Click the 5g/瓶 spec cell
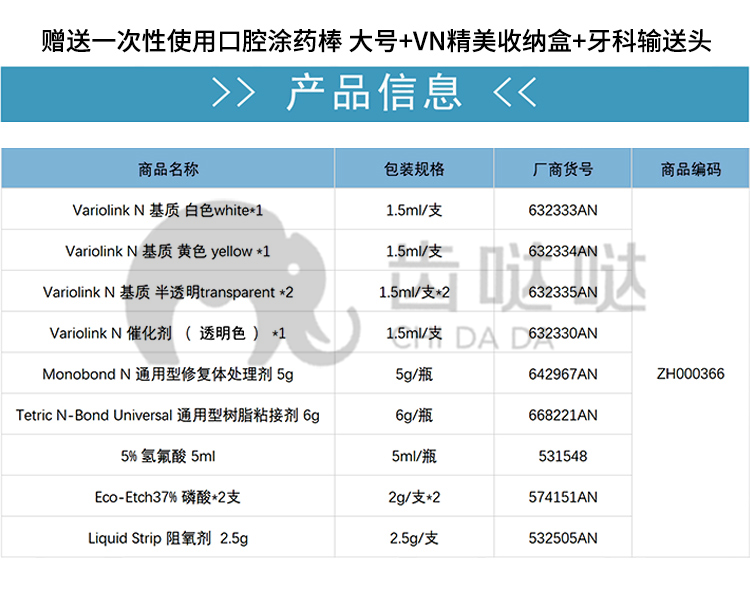750x591 pixels. pyautogui.click(x=414, y=374)
